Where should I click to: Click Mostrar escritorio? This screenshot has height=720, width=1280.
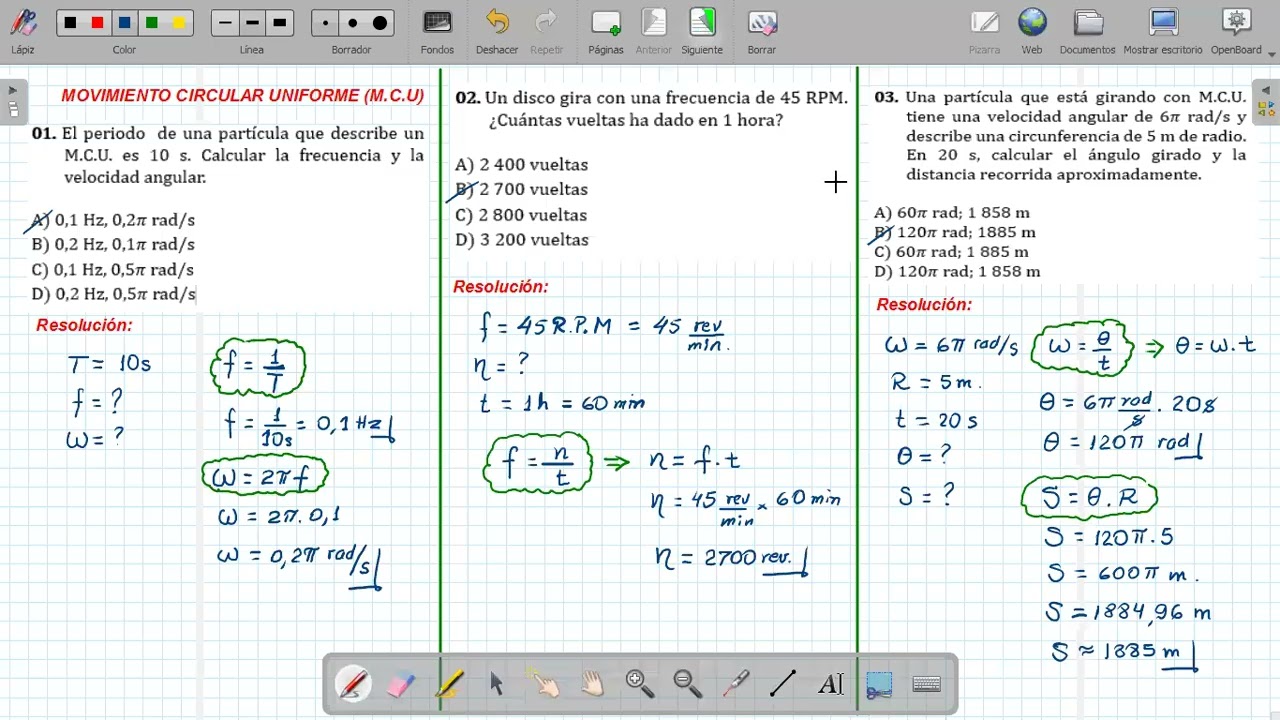tap(1163, 30)
